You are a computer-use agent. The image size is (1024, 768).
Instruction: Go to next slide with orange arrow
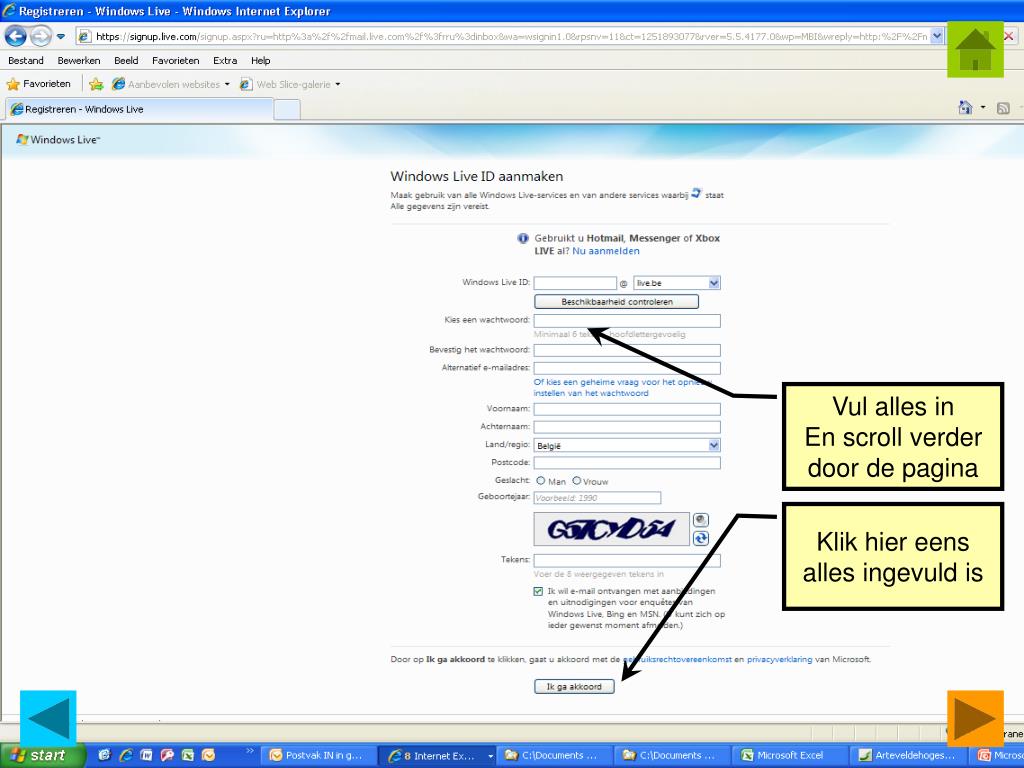pos(975,718)
